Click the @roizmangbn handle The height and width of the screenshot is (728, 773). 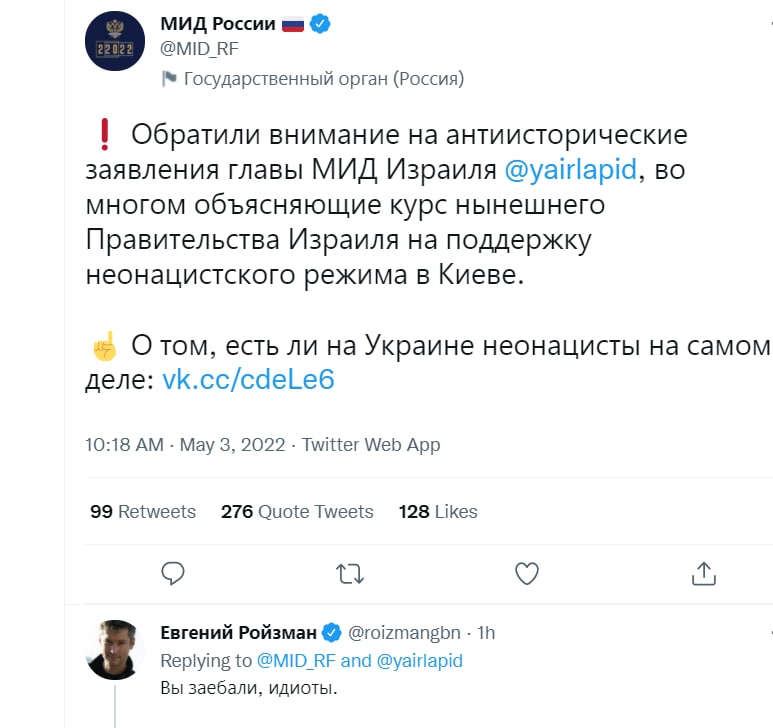[x=404, y=632]
